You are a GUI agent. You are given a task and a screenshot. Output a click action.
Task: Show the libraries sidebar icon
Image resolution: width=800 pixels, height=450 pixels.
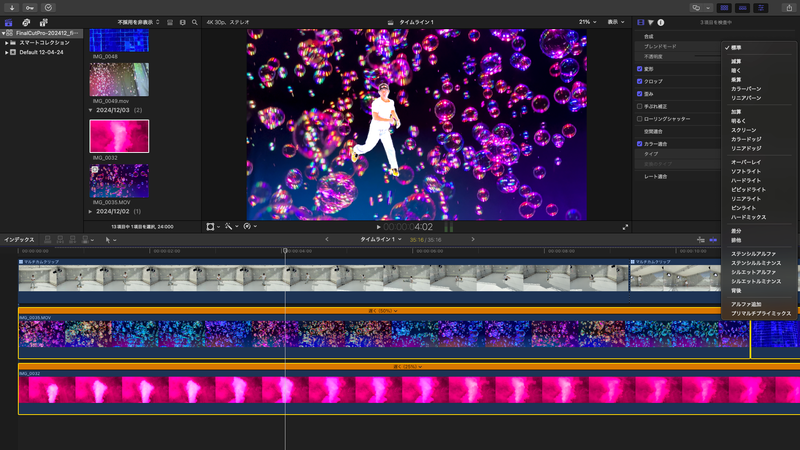(x=9, y=22)
